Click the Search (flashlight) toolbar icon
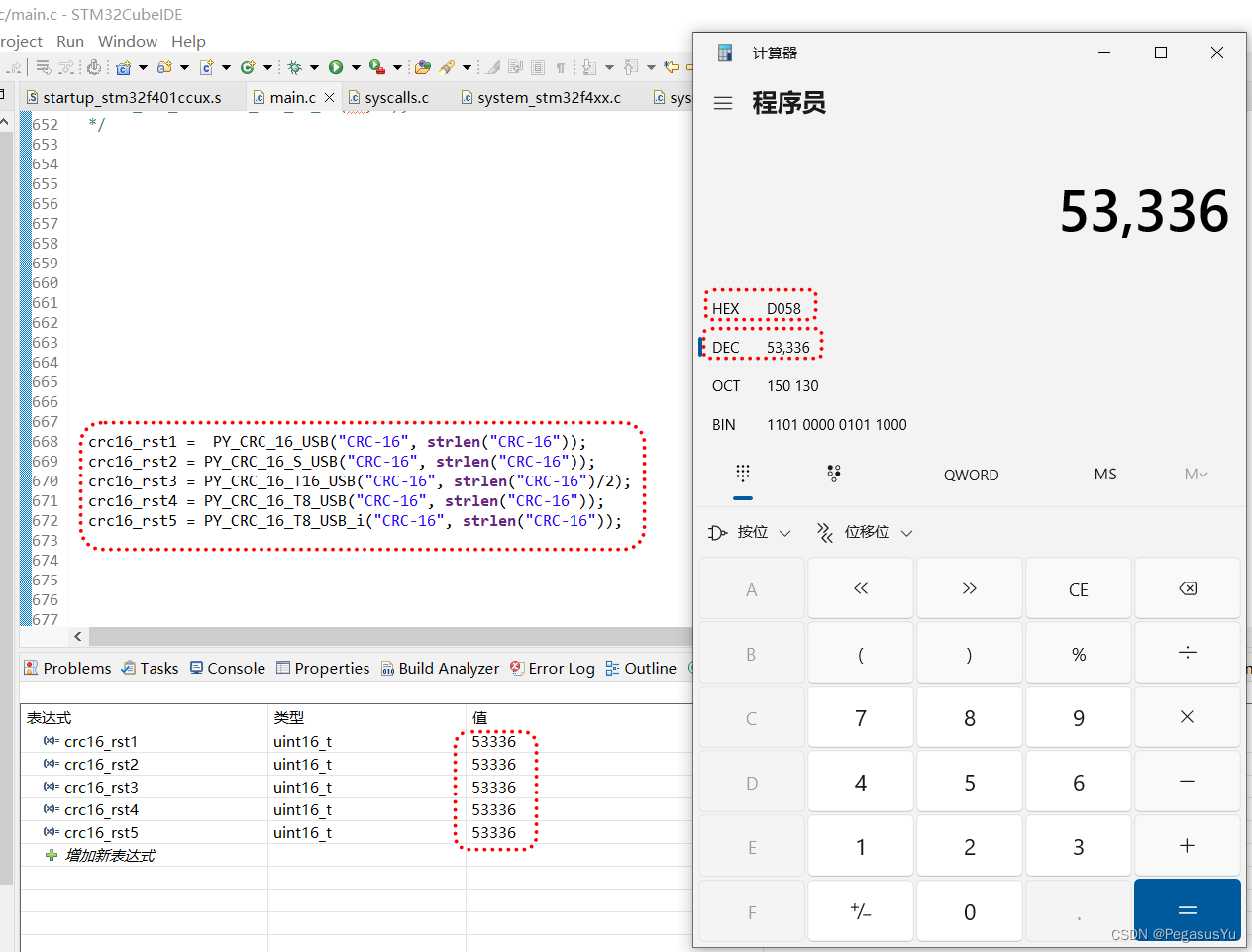Image resolution: width=1252 pixels, height=952 pixels. (x=447, y=66)
